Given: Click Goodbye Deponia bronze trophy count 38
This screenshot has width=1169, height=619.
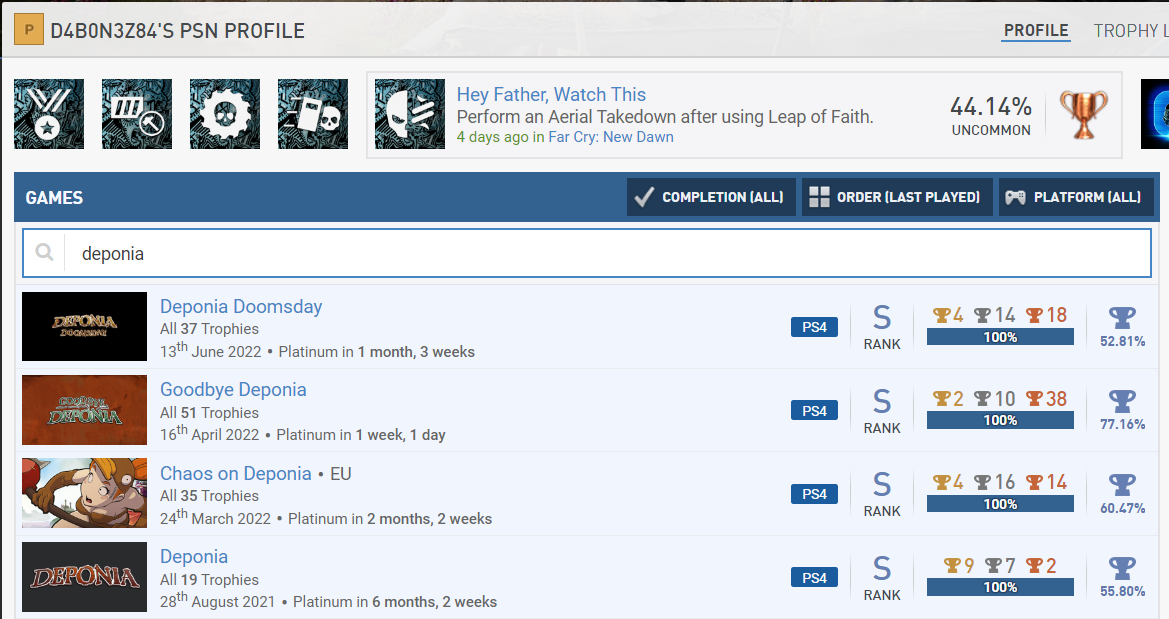Looking at the screenshot, I should pos(1046,399).
